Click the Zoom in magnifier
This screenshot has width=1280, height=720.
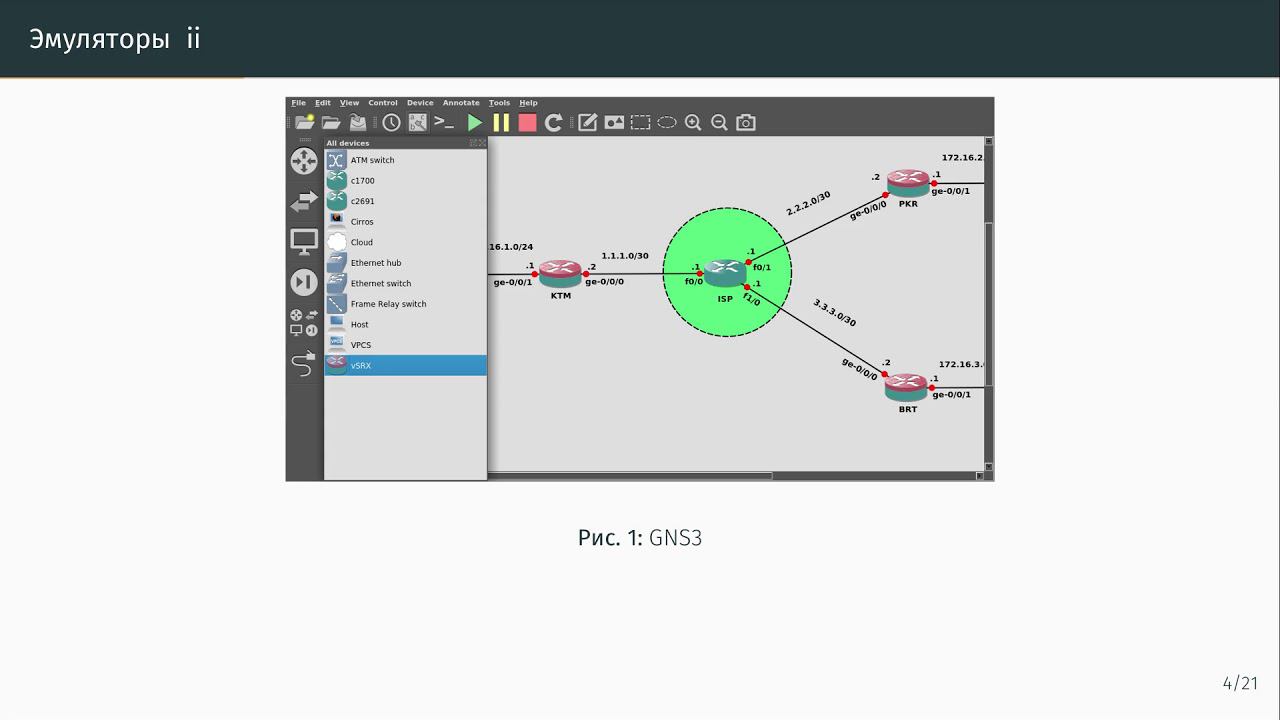pyautogui.click(x=693, y=122)
